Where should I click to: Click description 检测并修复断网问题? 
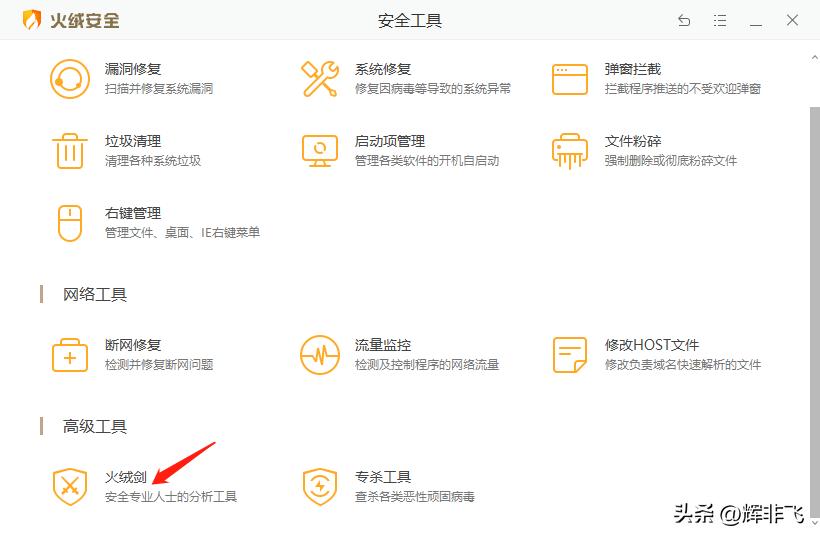[159, 364]
